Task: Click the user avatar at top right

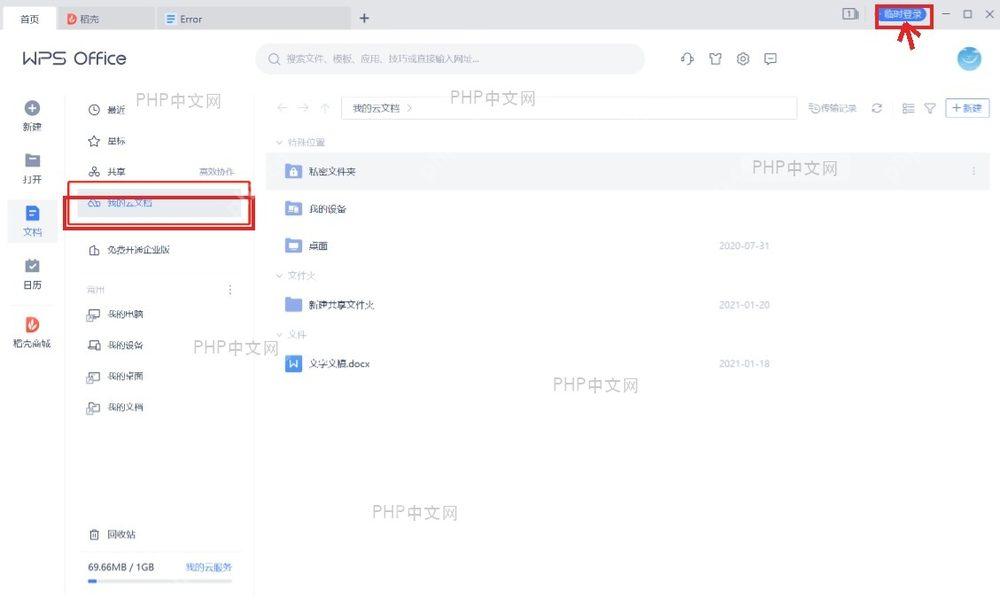Action: tap(969, 59)
